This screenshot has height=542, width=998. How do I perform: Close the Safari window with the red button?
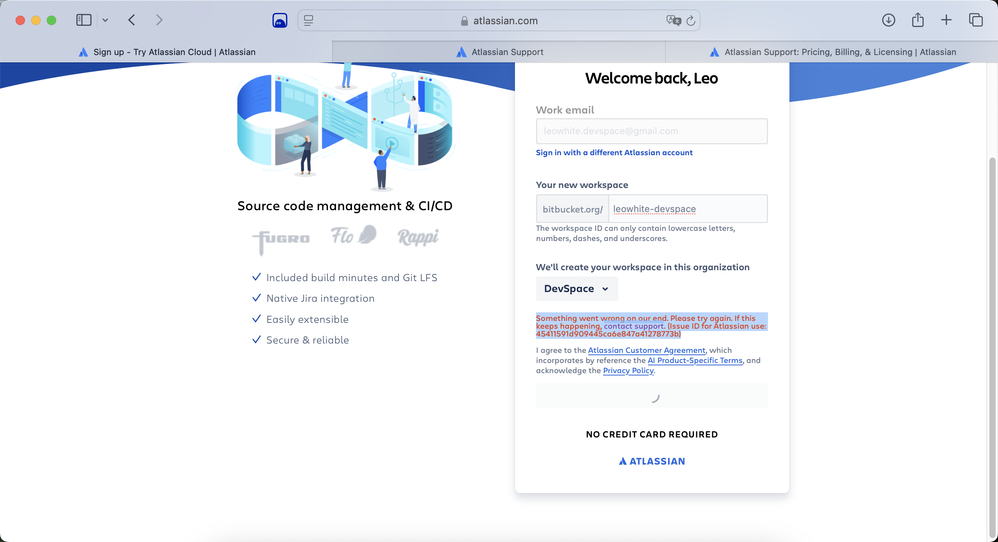(20, 20)
